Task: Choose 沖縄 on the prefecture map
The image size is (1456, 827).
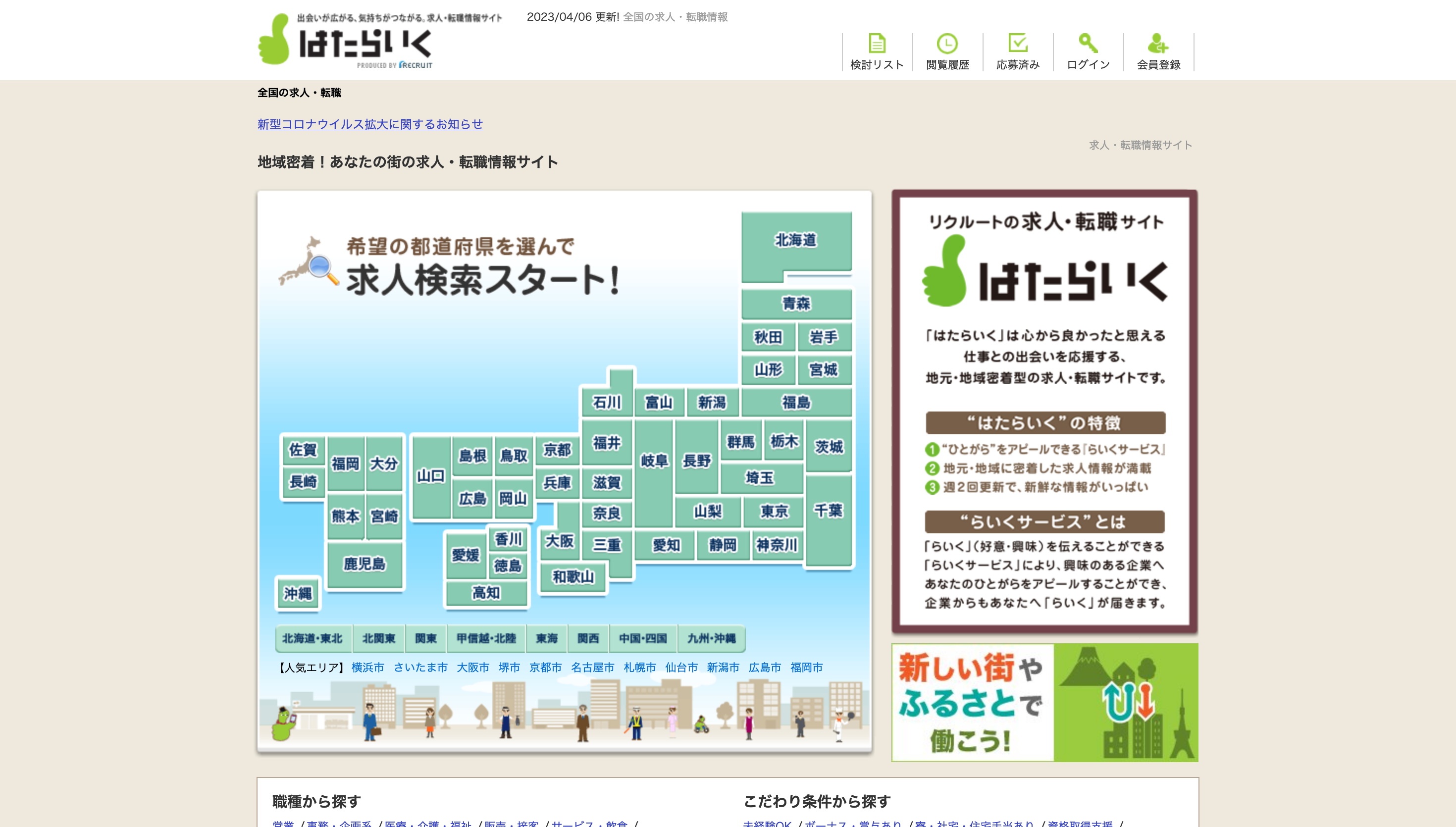Action: (x=298, y=594)
